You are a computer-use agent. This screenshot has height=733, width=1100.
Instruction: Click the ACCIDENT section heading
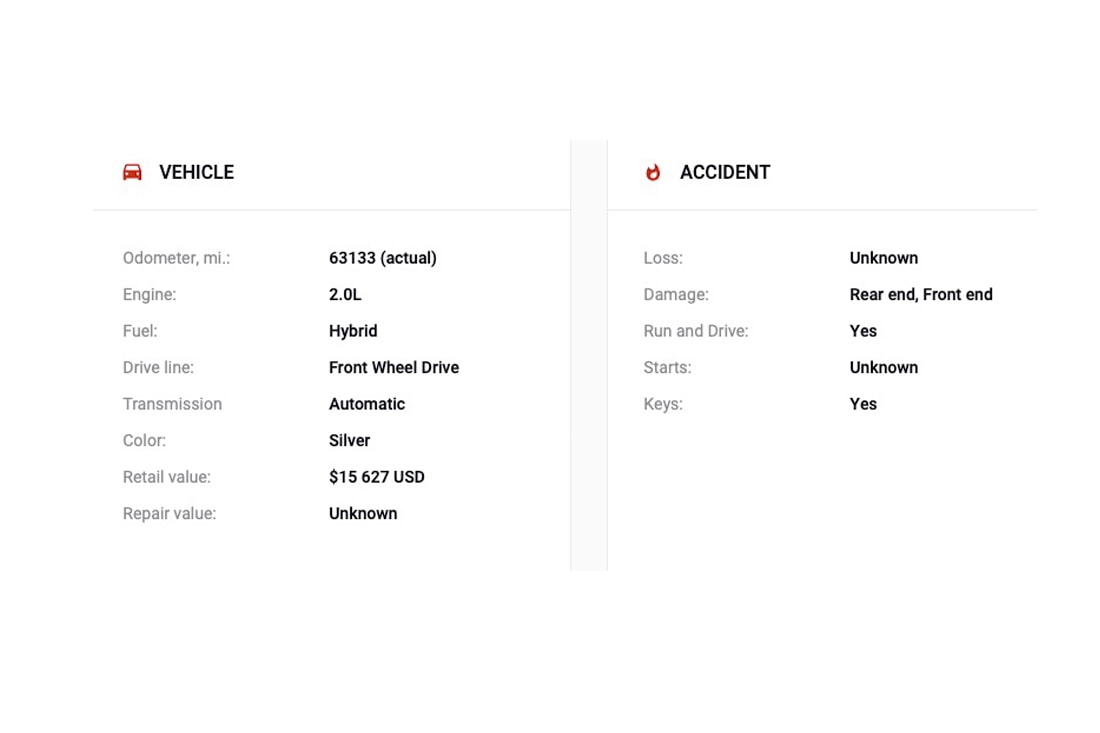[x=725, y=172]
